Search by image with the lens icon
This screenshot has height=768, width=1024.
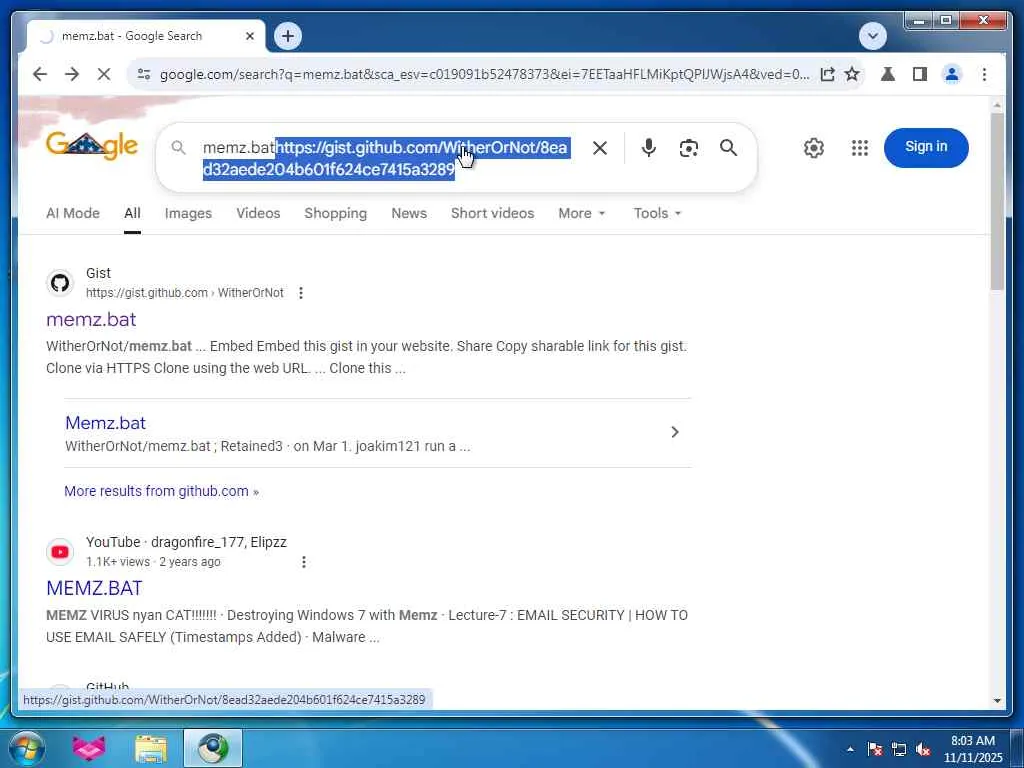pos(688,148)
